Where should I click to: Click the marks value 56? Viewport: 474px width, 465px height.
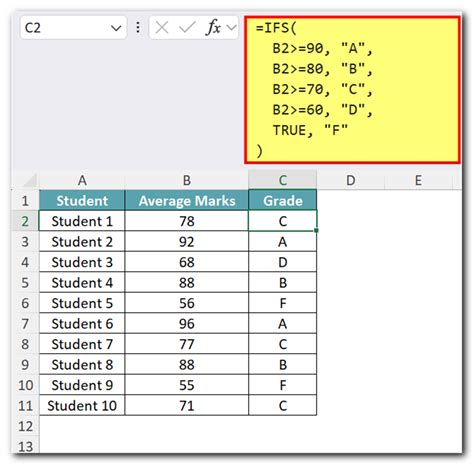187,303
